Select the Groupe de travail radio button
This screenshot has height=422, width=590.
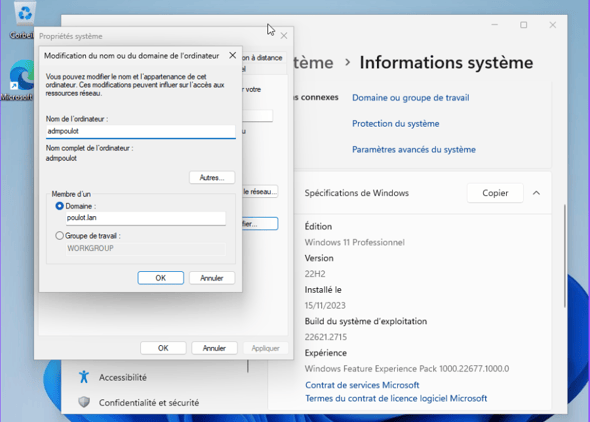click(59, 236)
